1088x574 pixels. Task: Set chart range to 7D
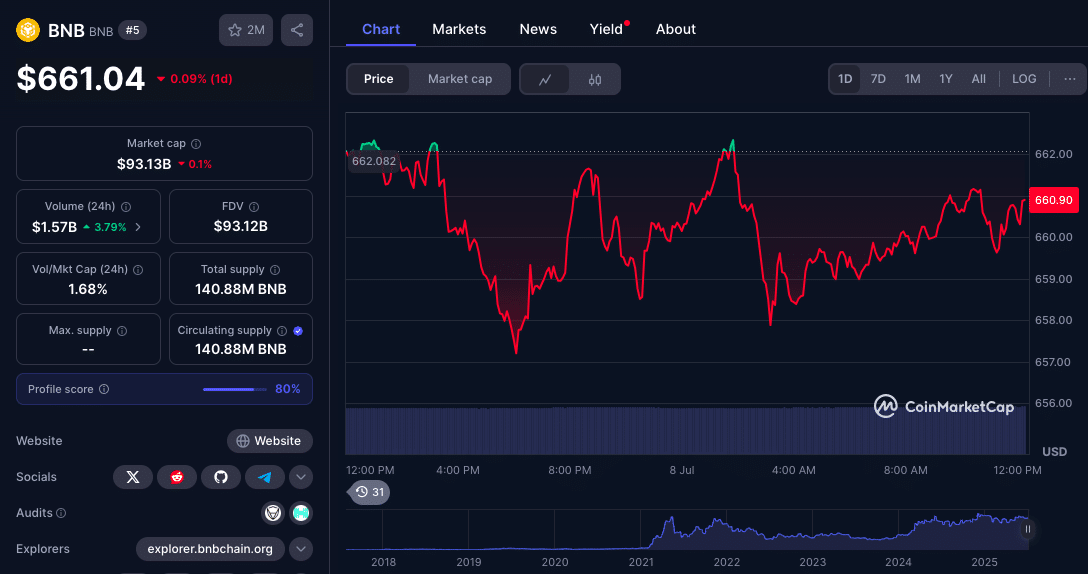[x=878, y=79]
